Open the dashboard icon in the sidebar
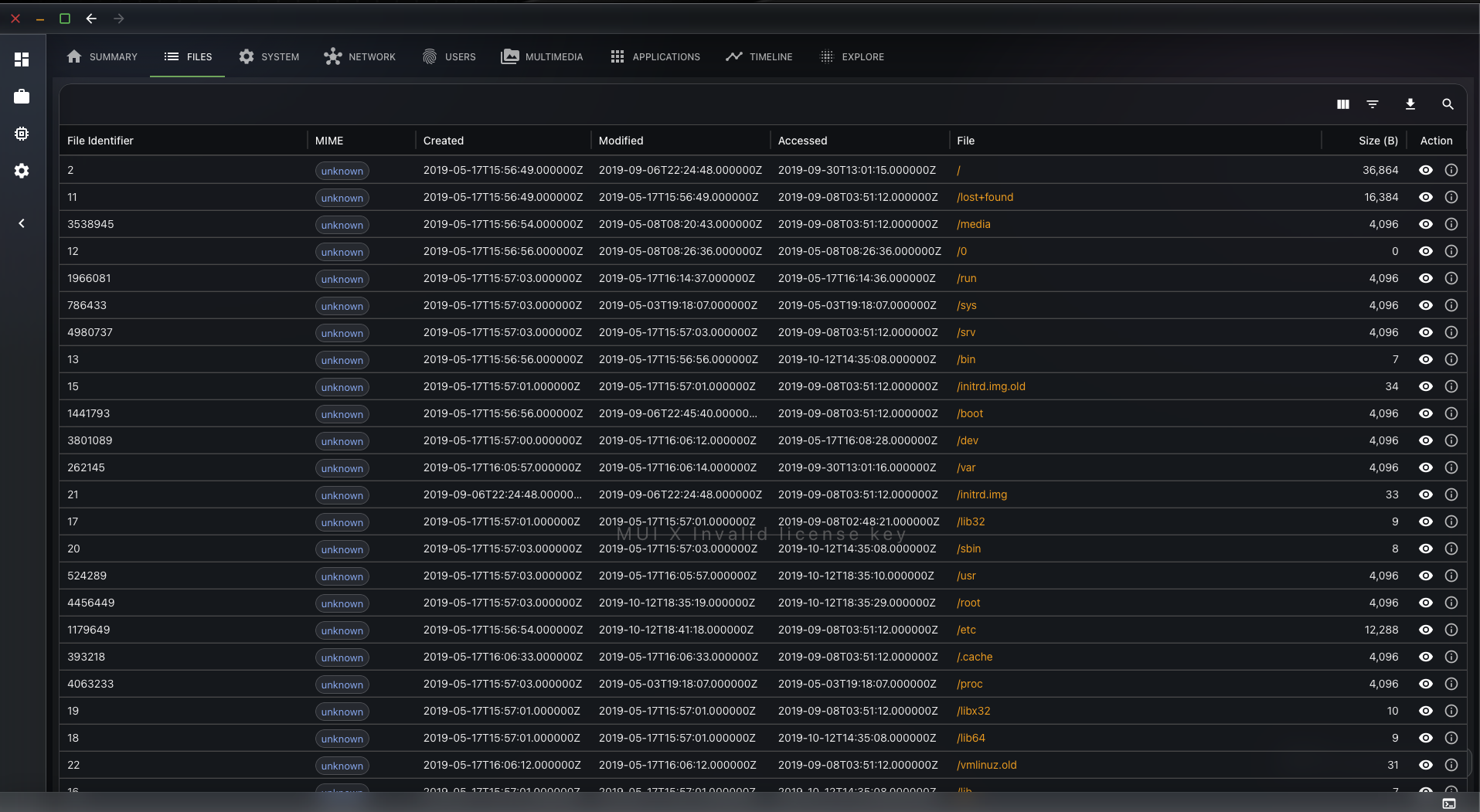 (22, 59)
